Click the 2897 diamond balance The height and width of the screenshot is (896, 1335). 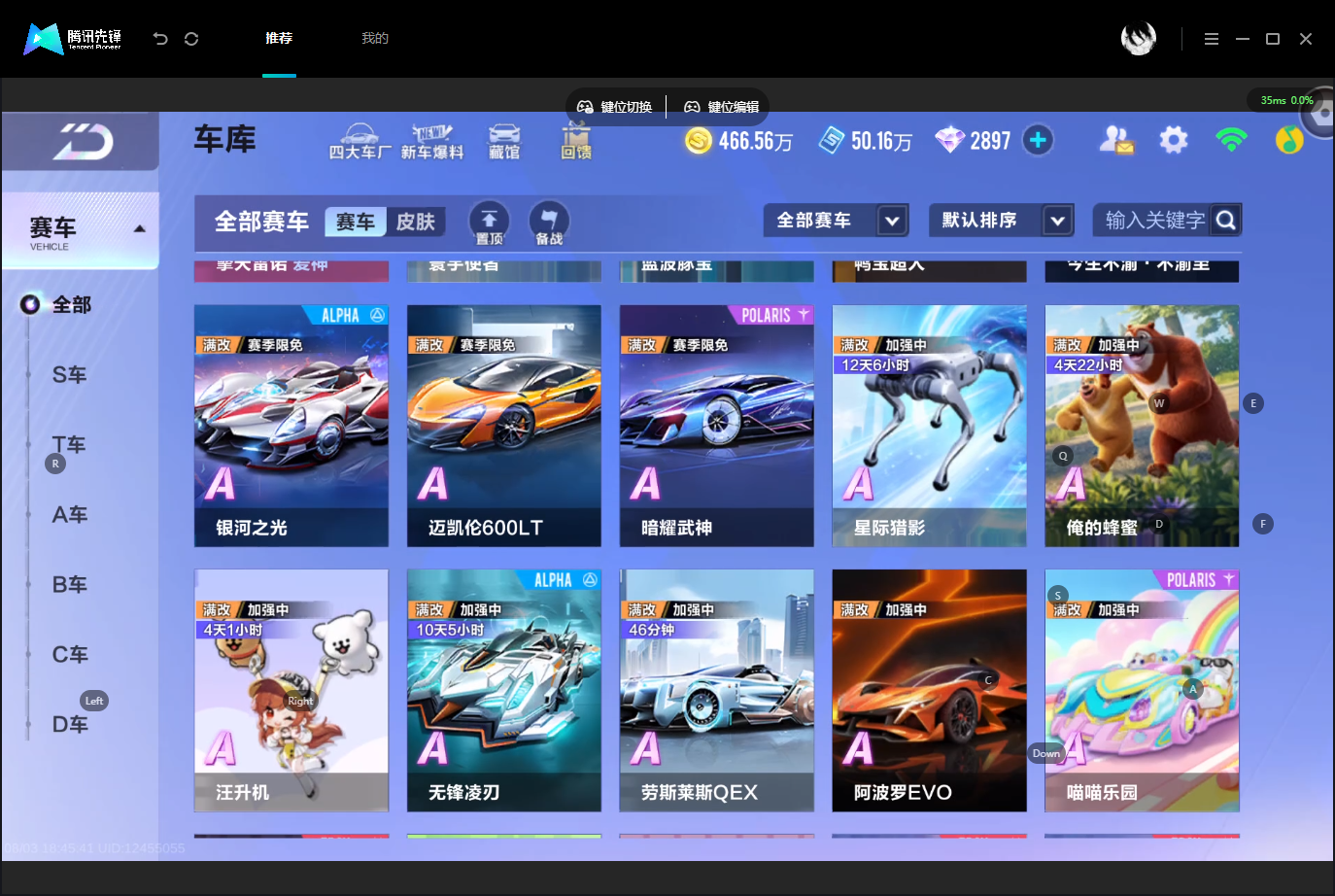[990, 142]
